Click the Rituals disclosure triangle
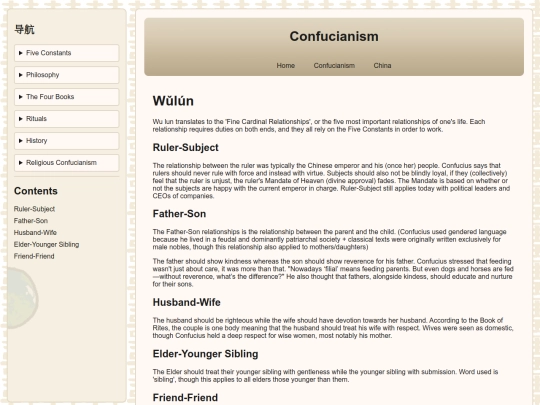Screen dimensions: 540x405 pos(21,119)
